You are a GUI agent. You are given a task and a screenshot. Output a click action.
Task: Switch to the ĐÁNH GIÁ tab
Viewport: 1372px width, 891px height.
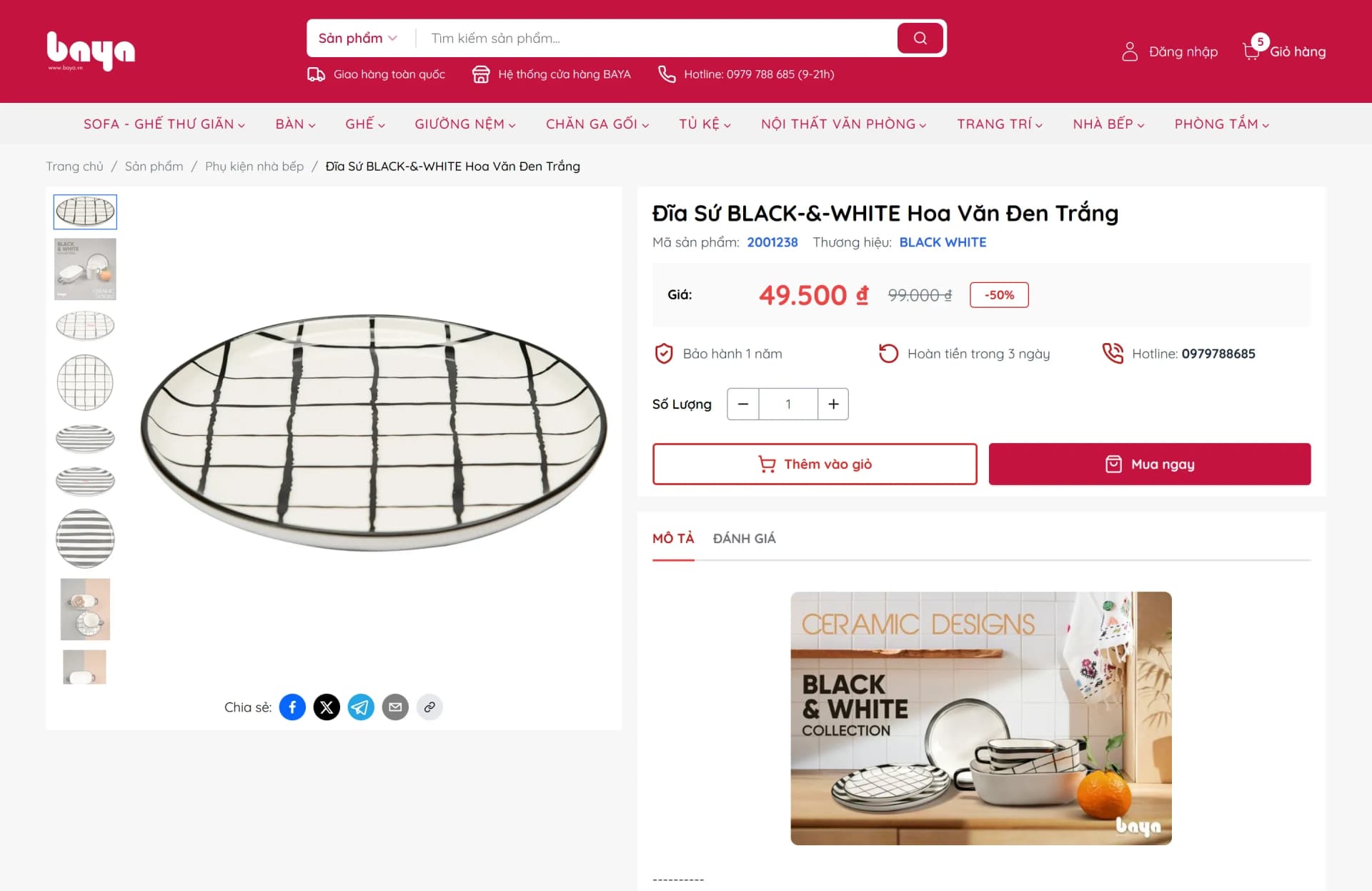coord(744,539)
